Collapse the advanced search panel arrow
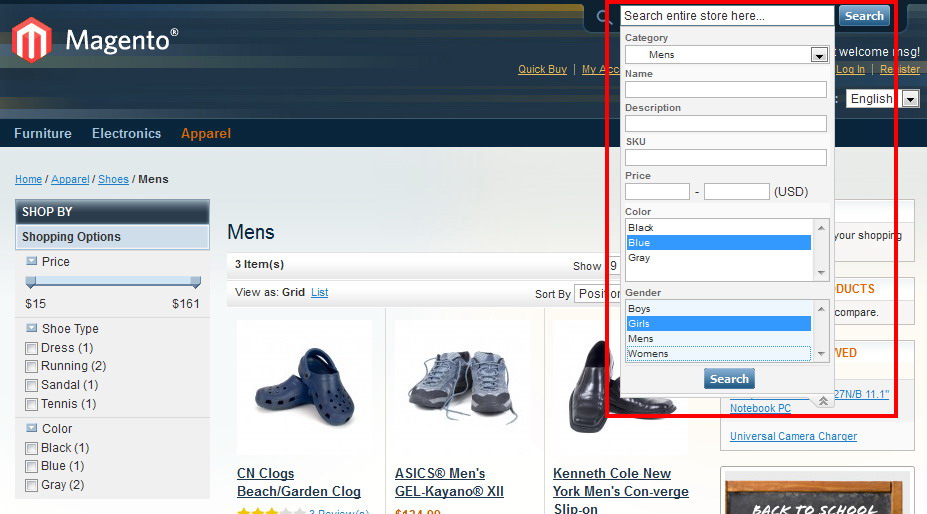927x514 pixels. coord(822,400)
